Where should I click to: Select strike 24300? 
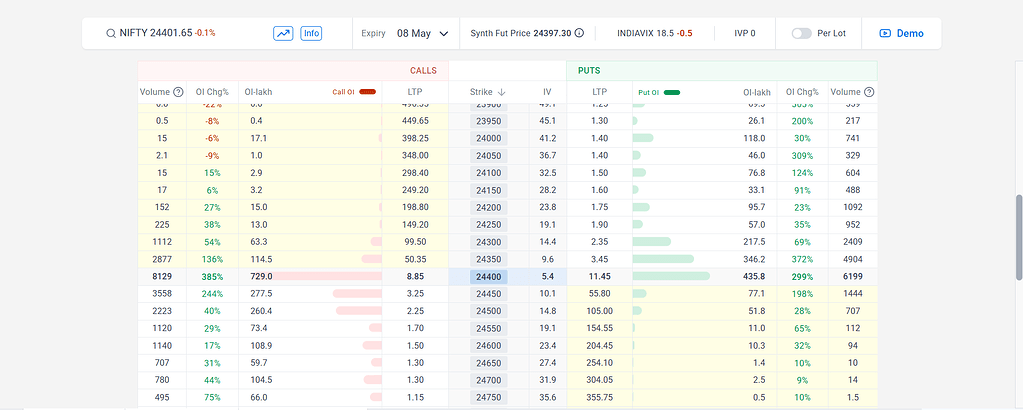pyautogui.click(x=489, y=242)
